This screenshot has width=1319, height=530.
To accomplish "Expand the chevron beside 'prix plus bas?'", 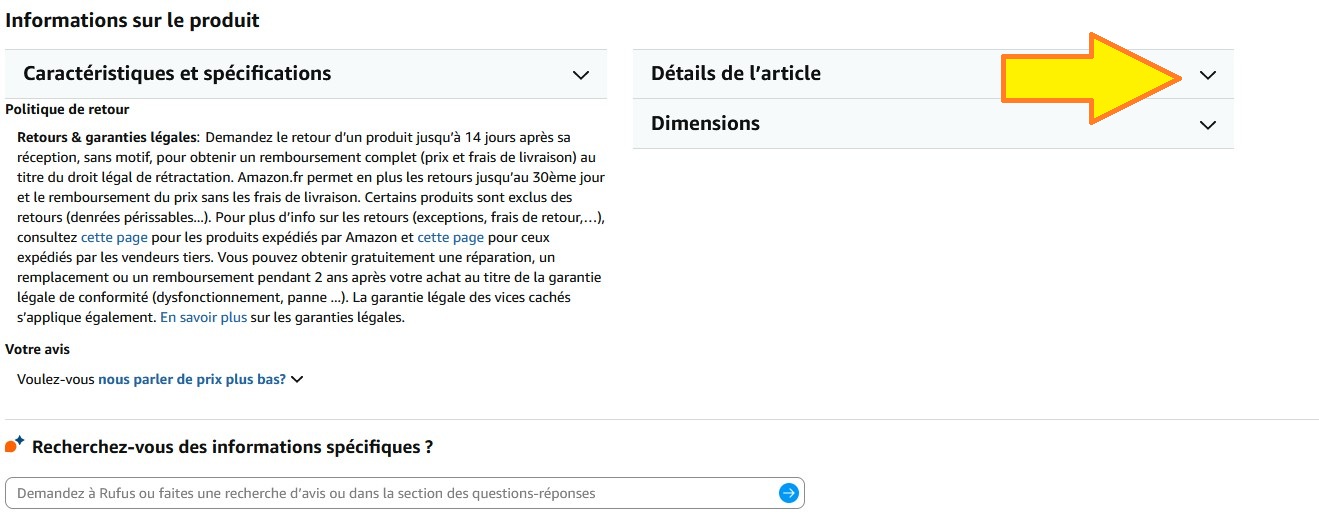I will pos(297,379).
